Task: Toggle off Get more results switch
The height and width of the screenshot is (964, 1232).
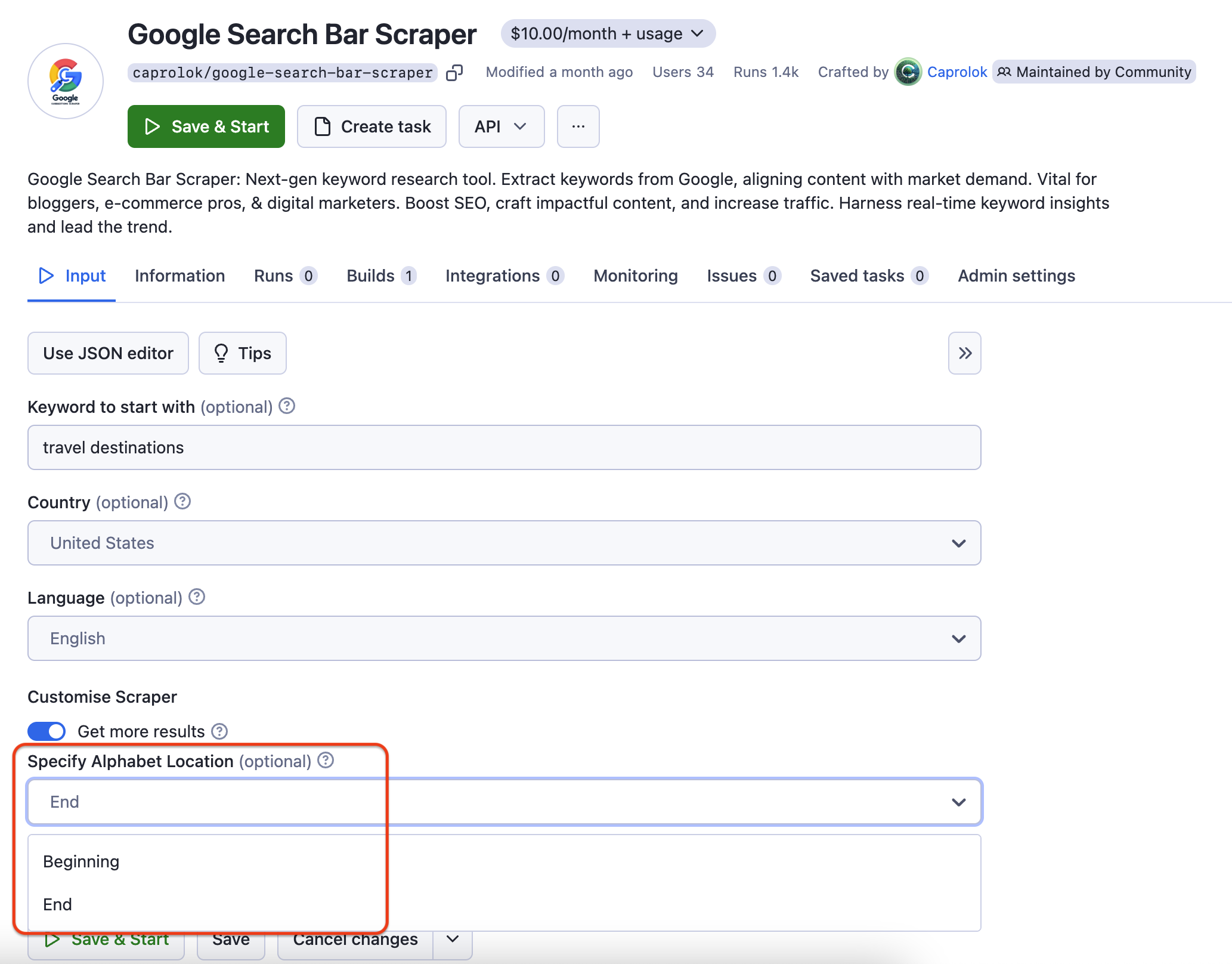Action: 47,731
